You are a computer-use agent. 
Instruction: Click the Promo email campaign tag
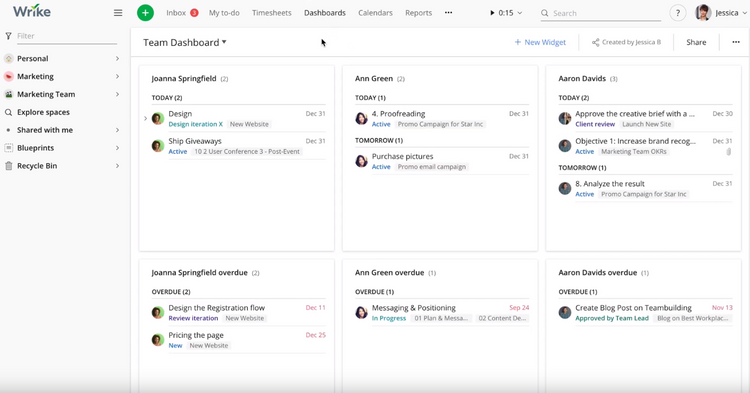431,167
